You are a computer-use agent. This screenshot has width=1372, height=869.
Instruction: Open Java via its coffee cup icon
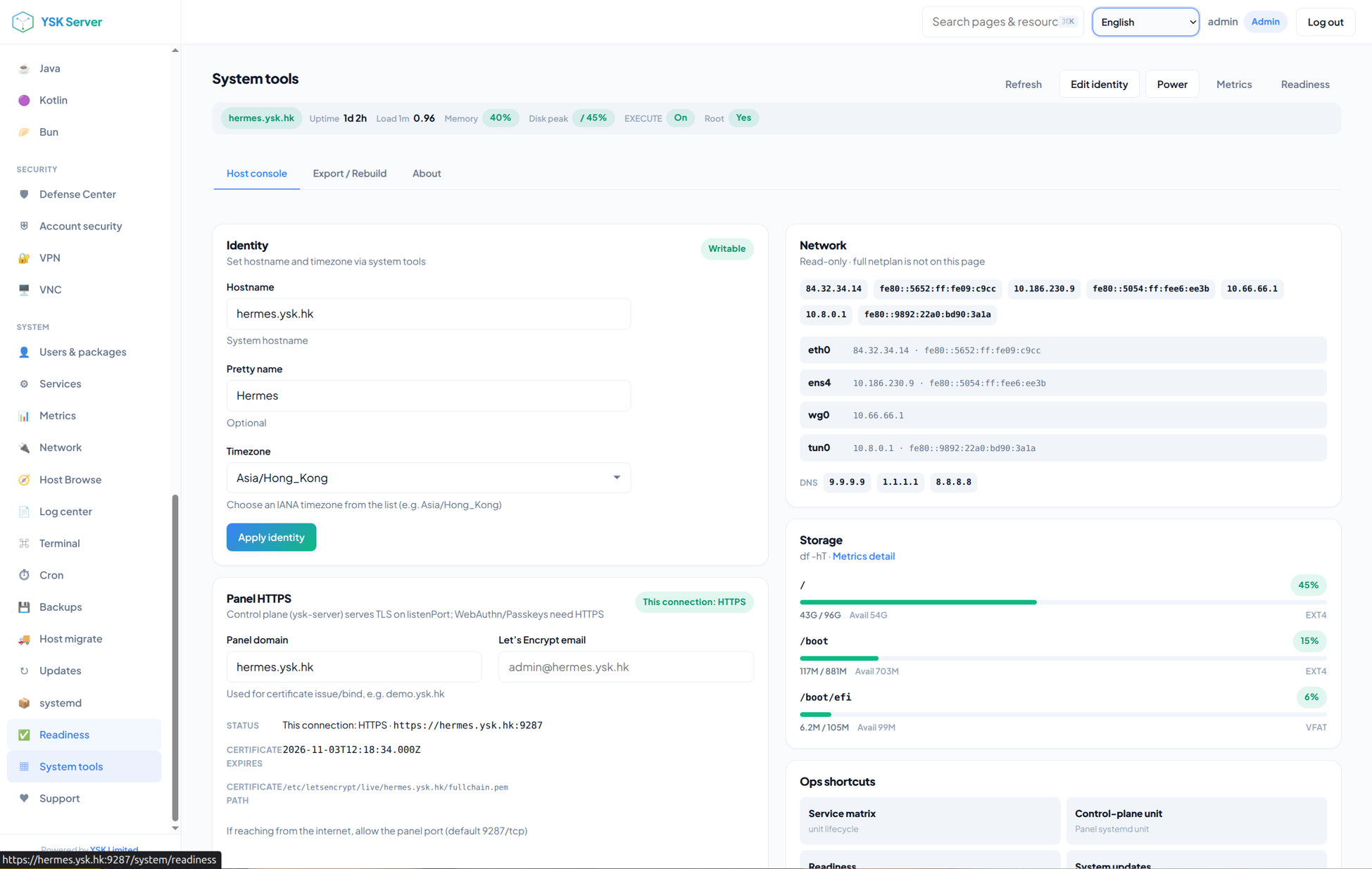tap(24, 68)
